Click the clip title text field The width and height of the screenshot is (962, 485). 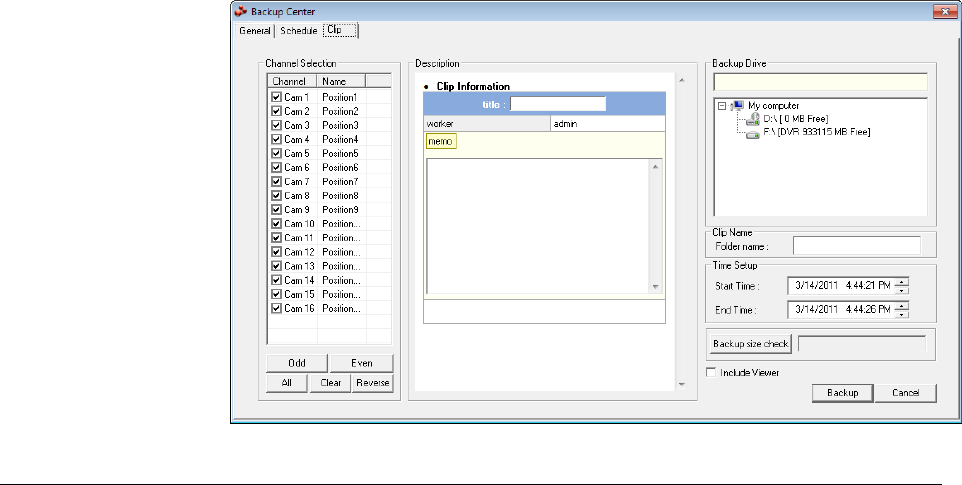[x=558, y=103]
